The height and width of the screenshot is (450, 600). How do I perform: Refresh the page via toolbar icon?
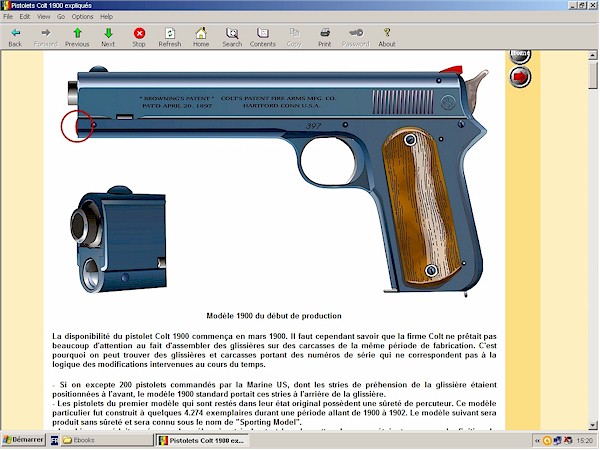point(170,33)
